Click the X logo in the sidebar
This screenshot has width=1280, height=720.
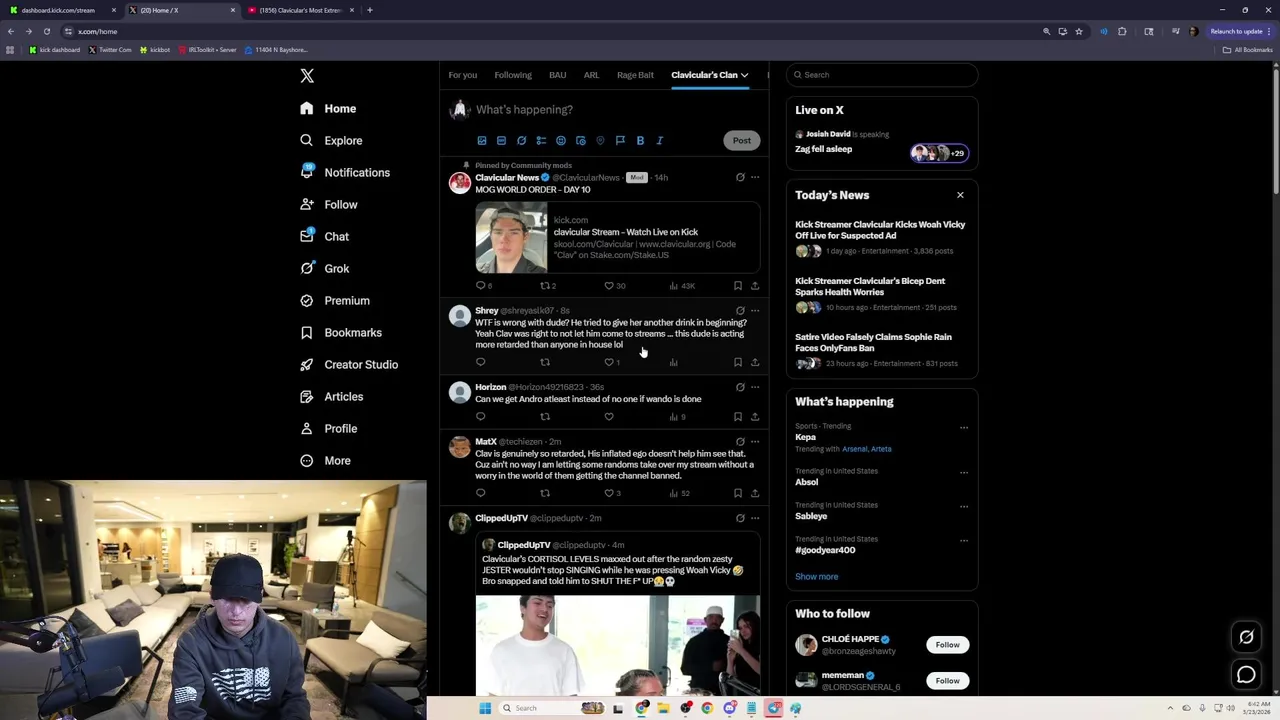pyautogui.click(x=307, y=76)
